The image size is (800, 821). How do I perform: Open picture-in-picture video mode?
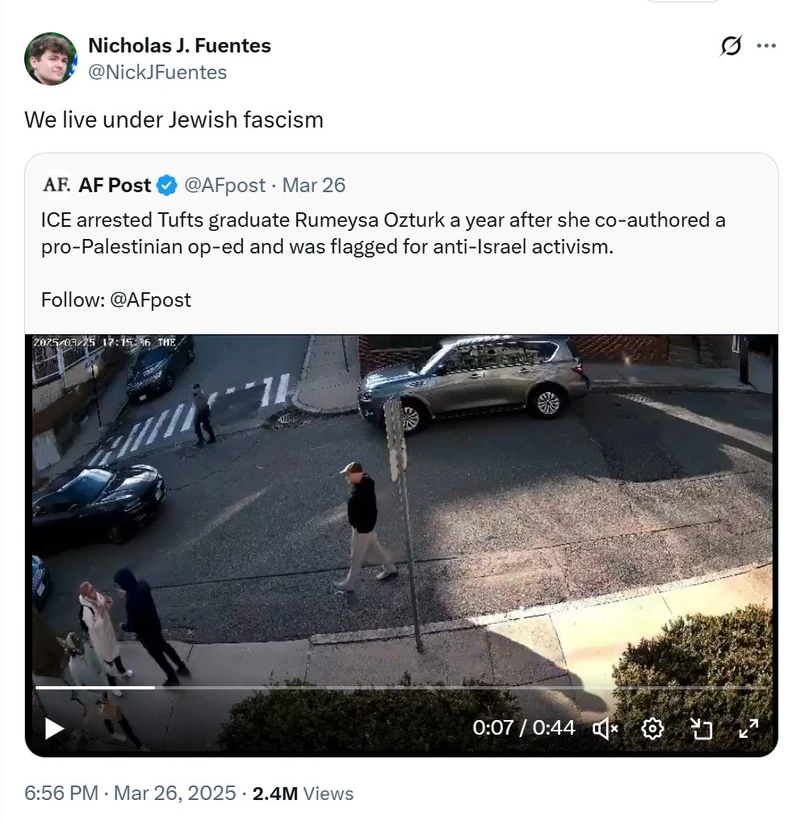point(704,729)
